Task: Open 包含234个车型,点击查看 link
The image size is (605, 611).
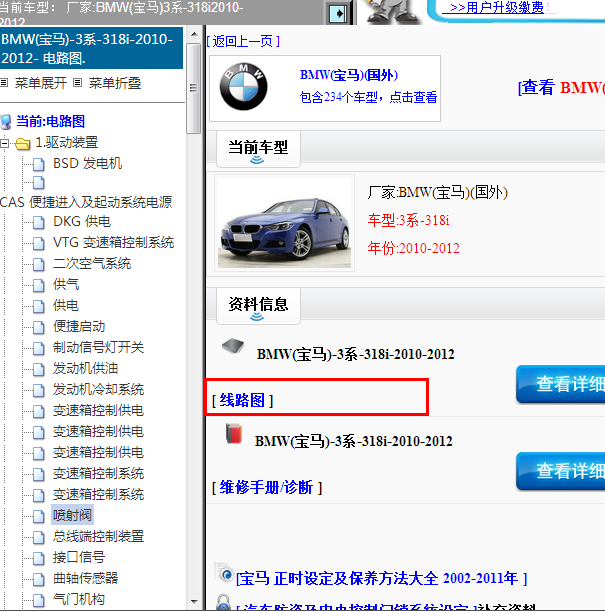Action: coord(368,97)
